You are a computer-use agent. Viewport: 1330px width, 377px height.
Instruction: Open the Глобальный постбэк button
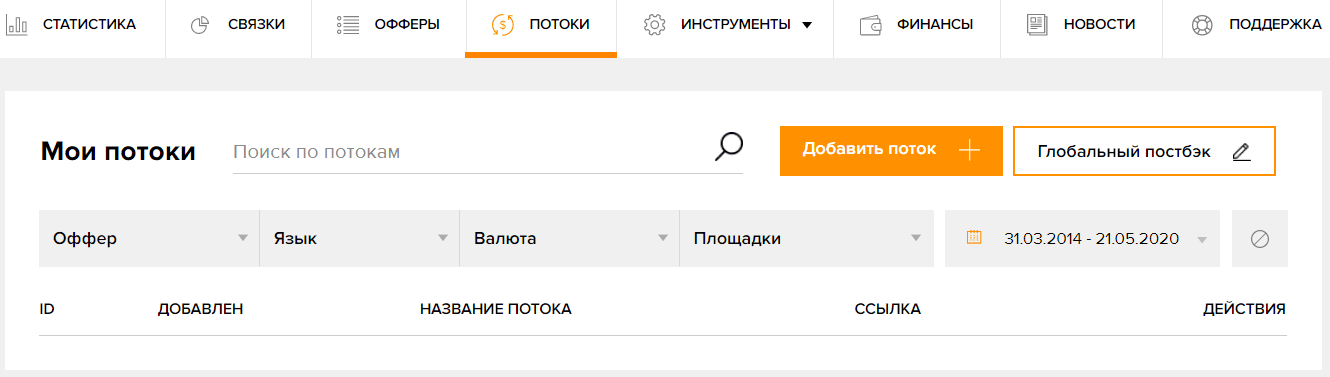coord(1144,151)
